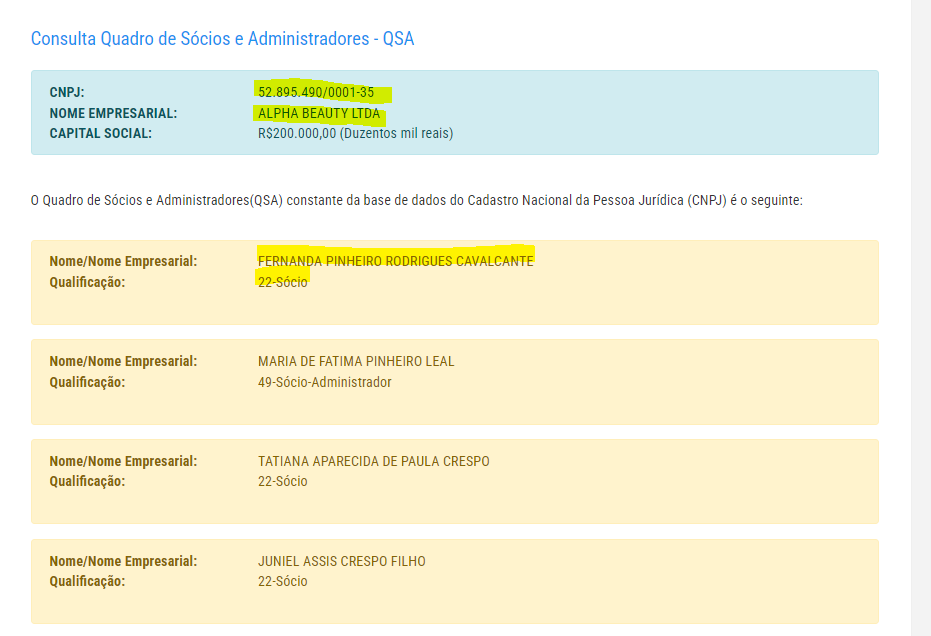Click Nome/Nome Empresarial label in Maria card
The image size is (931, 636).
[x=123, y=361]
